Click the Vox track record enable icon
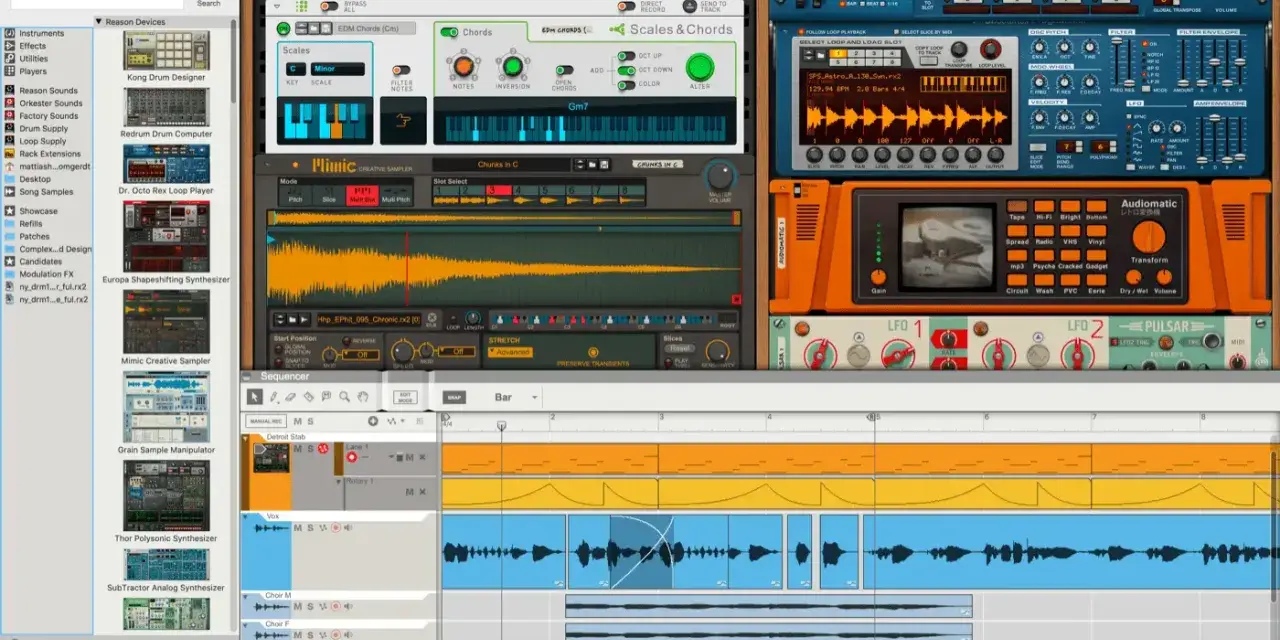The width and height of the screenshot is (1280, 640). pyautogui.click(x=336, y=527)
